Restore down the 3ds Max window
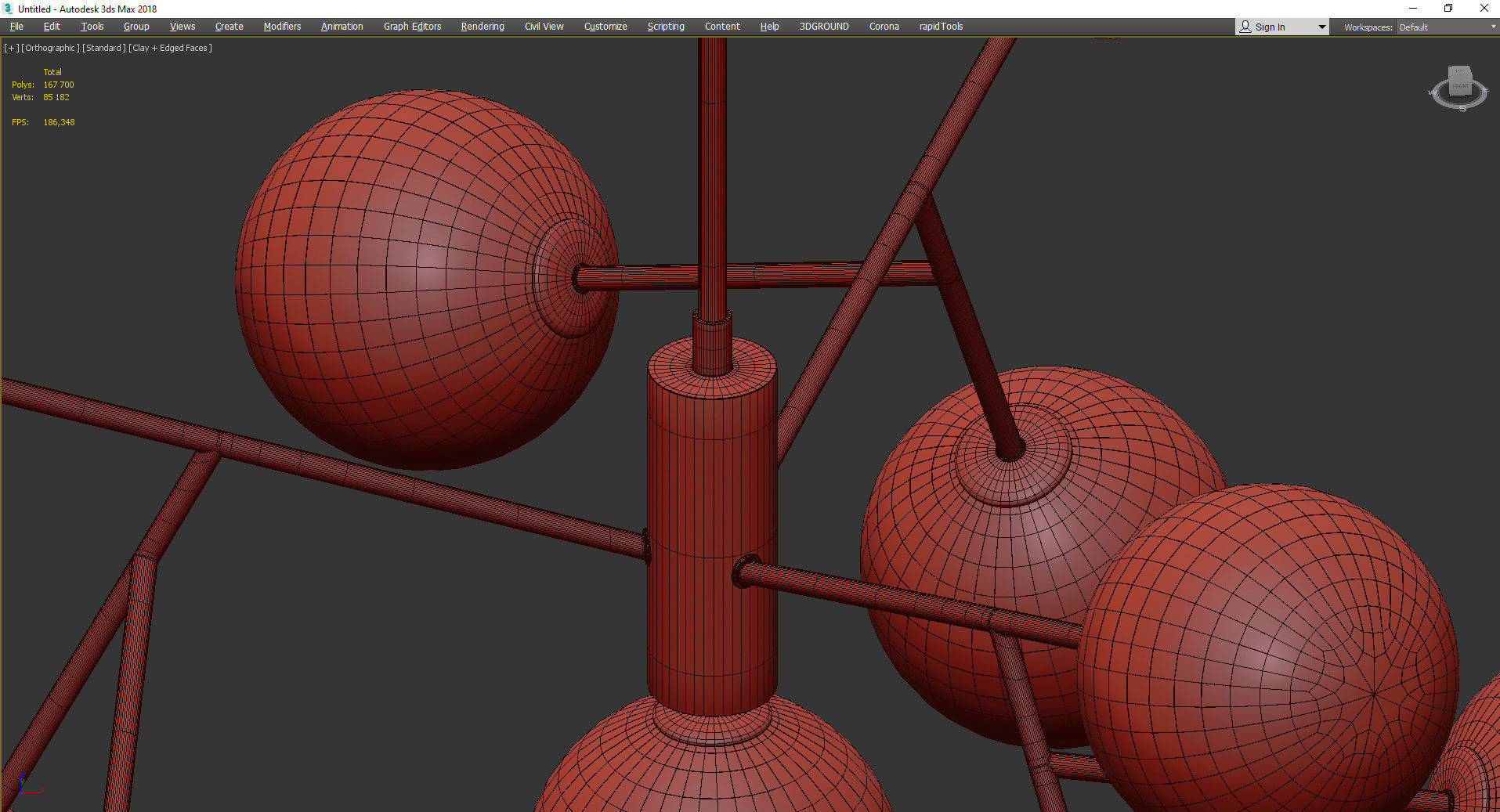The width and height of the screenshot is (1500, 812). pos(1448,9)
